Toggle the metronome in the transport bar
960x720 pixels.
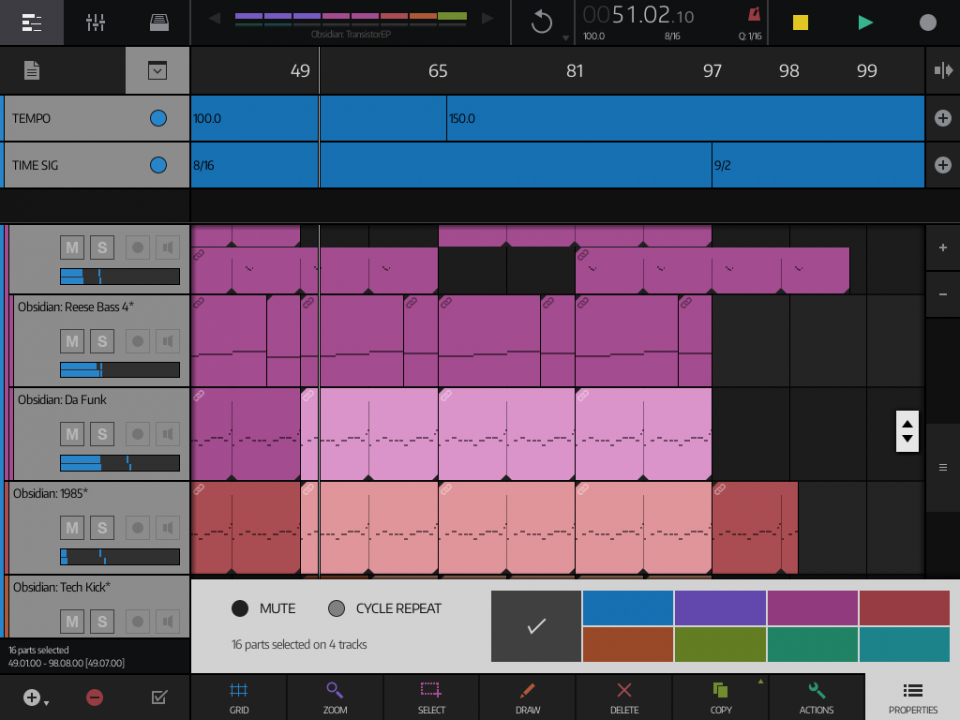pos(751,22)
